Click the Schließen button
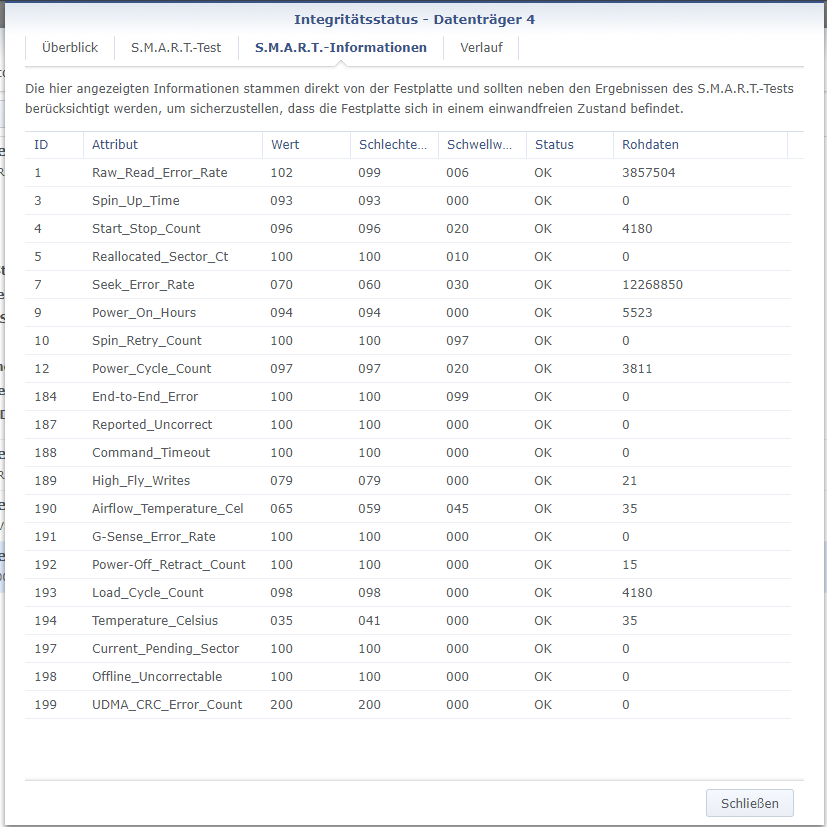This screenshot has width=827, height=827. [x=749, y=803]
